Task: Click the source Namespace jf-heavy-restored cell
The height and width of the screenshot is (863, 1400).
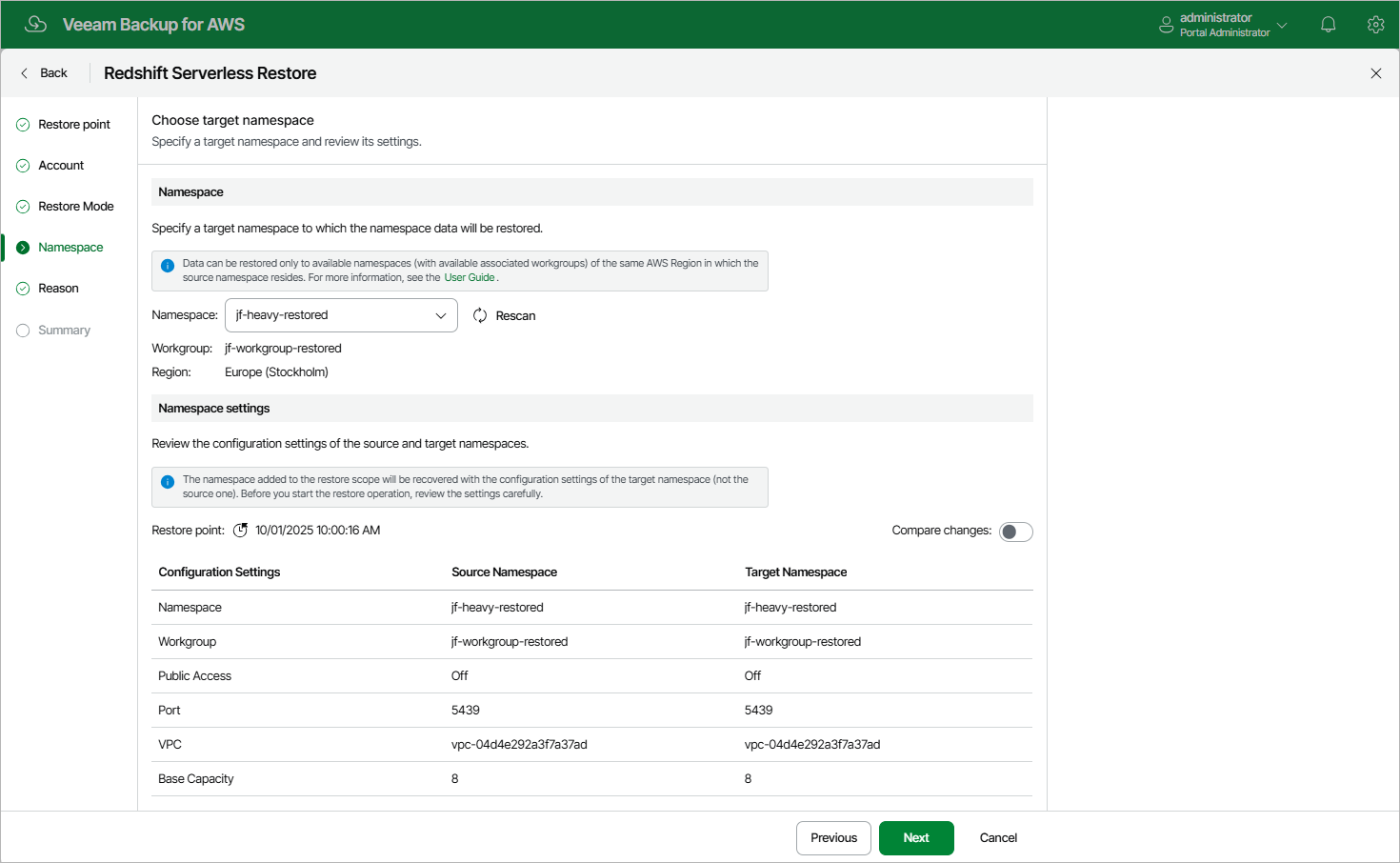Action: (x=497, y=608)
